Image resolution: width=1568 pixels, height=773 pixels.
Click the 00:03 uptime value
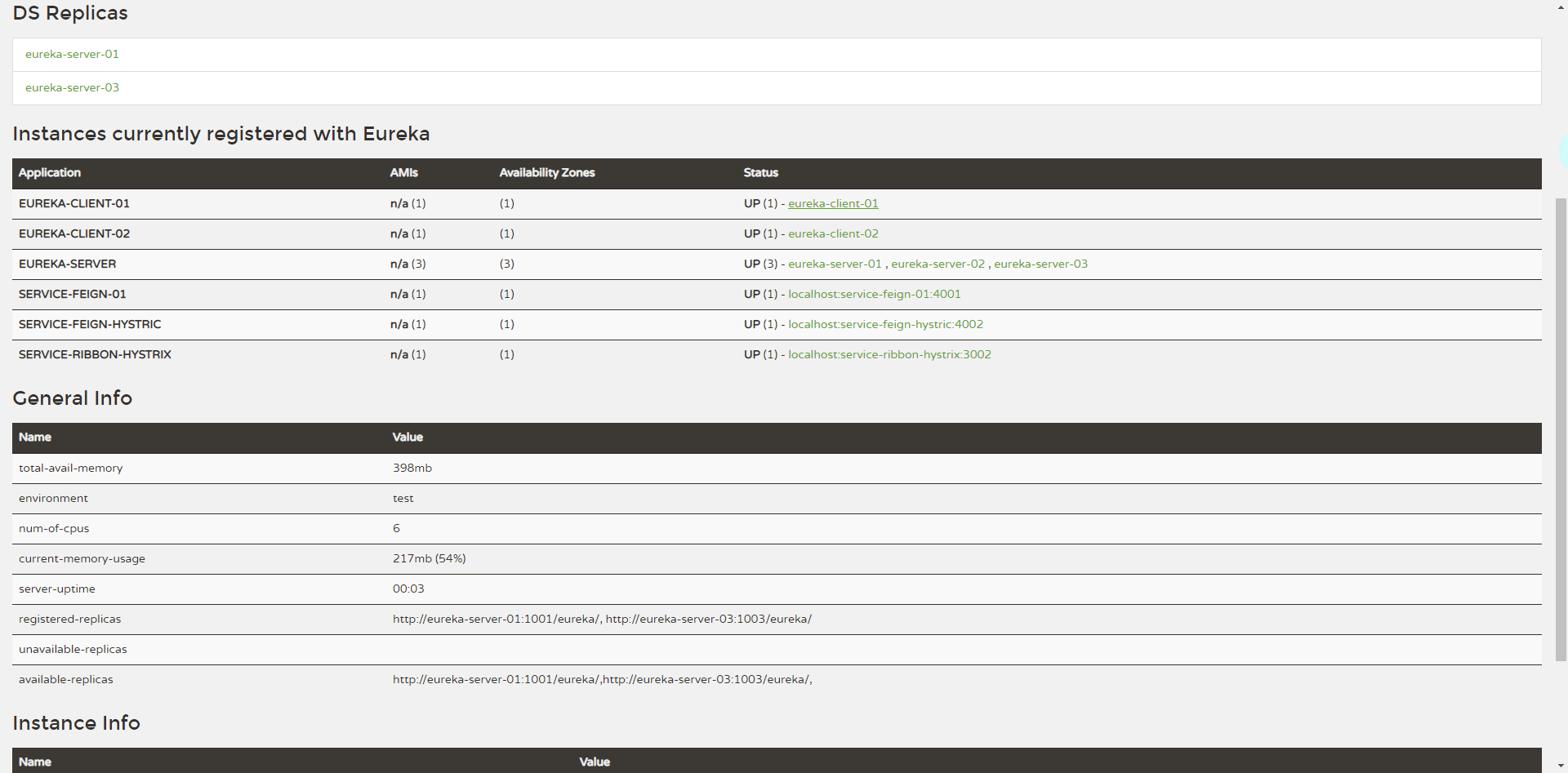tap(408, 589)
